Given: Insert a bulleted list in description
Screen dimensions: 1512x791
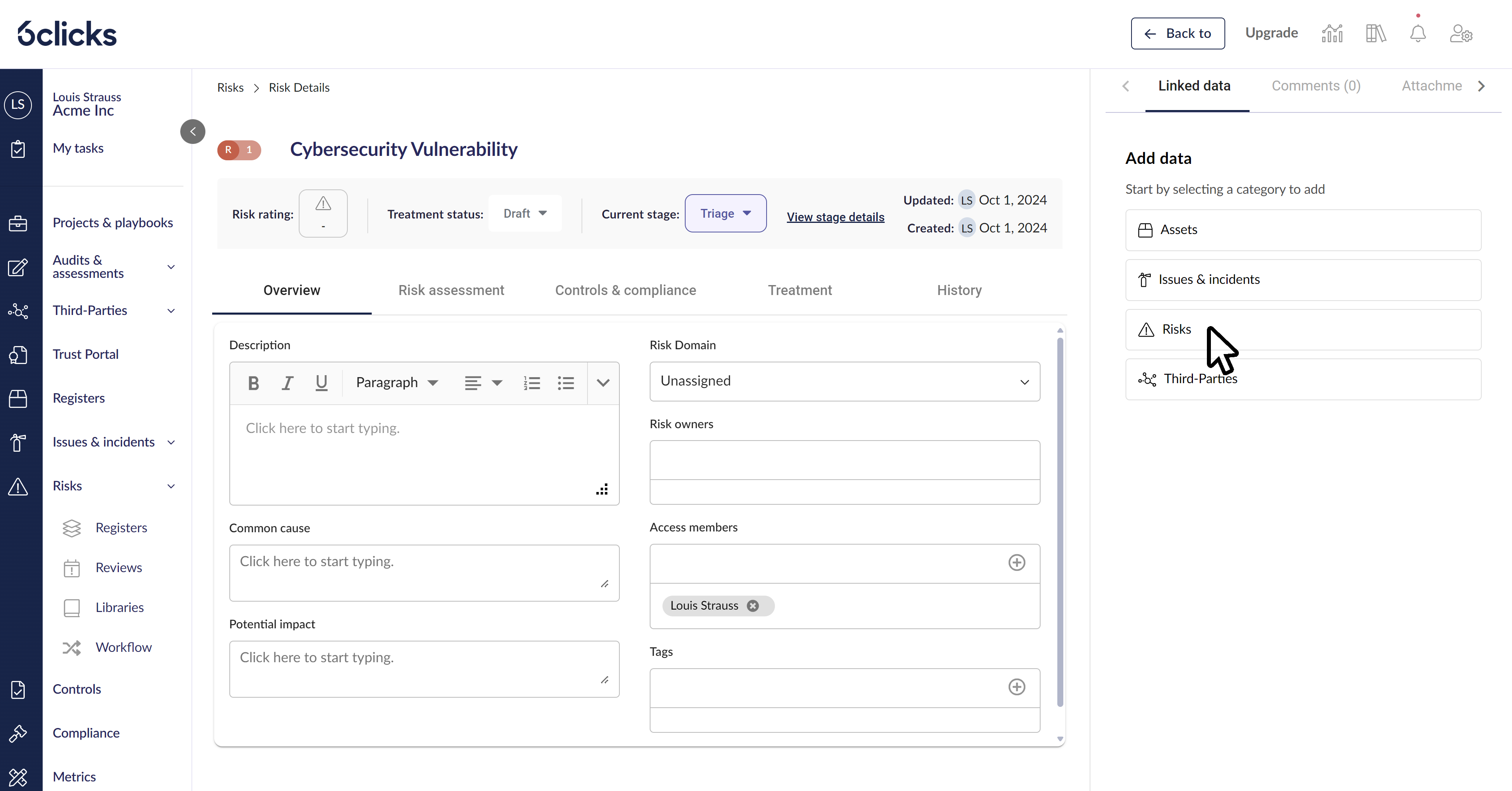Looking at the screenshot, I should [x=566, y=383].
